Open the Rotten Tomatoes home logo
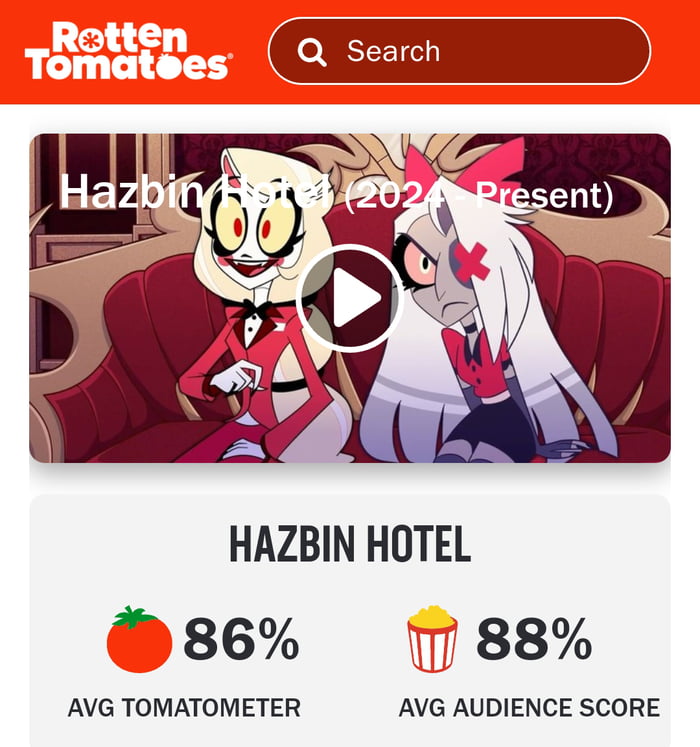Screen dimensions: 700x747 [x=129, y=50]
